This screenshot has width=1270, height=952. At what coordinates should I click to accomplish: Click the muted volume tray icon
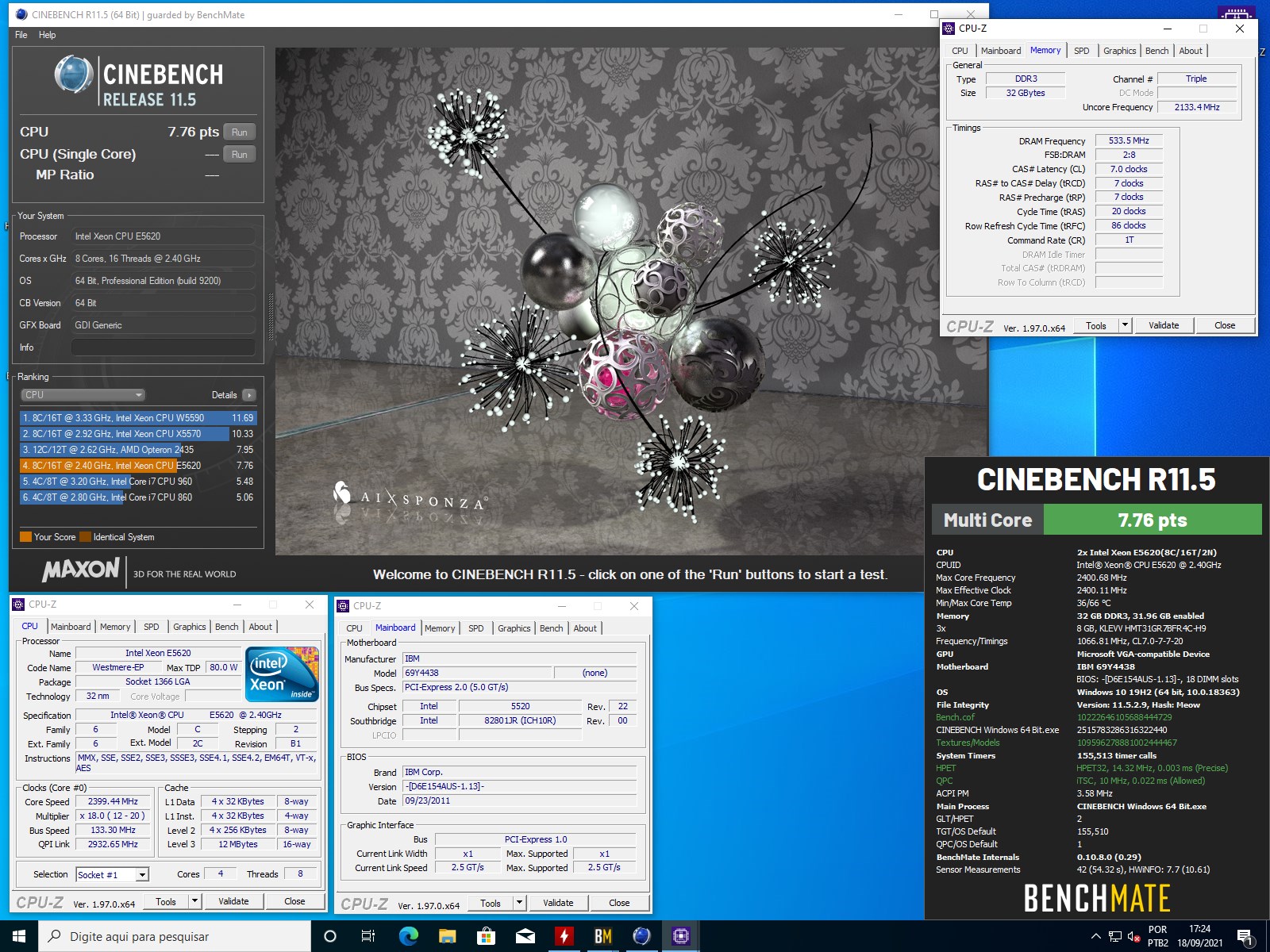coord(1134,936)
